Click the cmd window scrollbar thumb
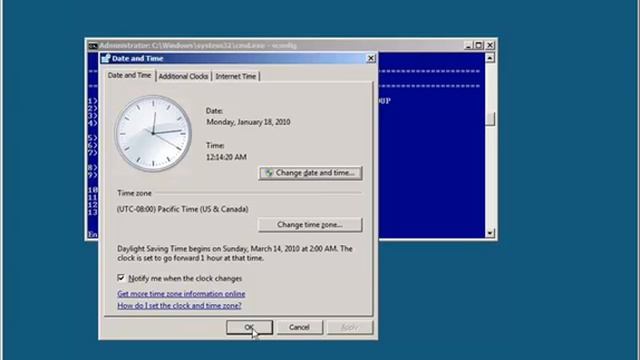The height and width of the screenshot is (360, 640). pos(490,119)
